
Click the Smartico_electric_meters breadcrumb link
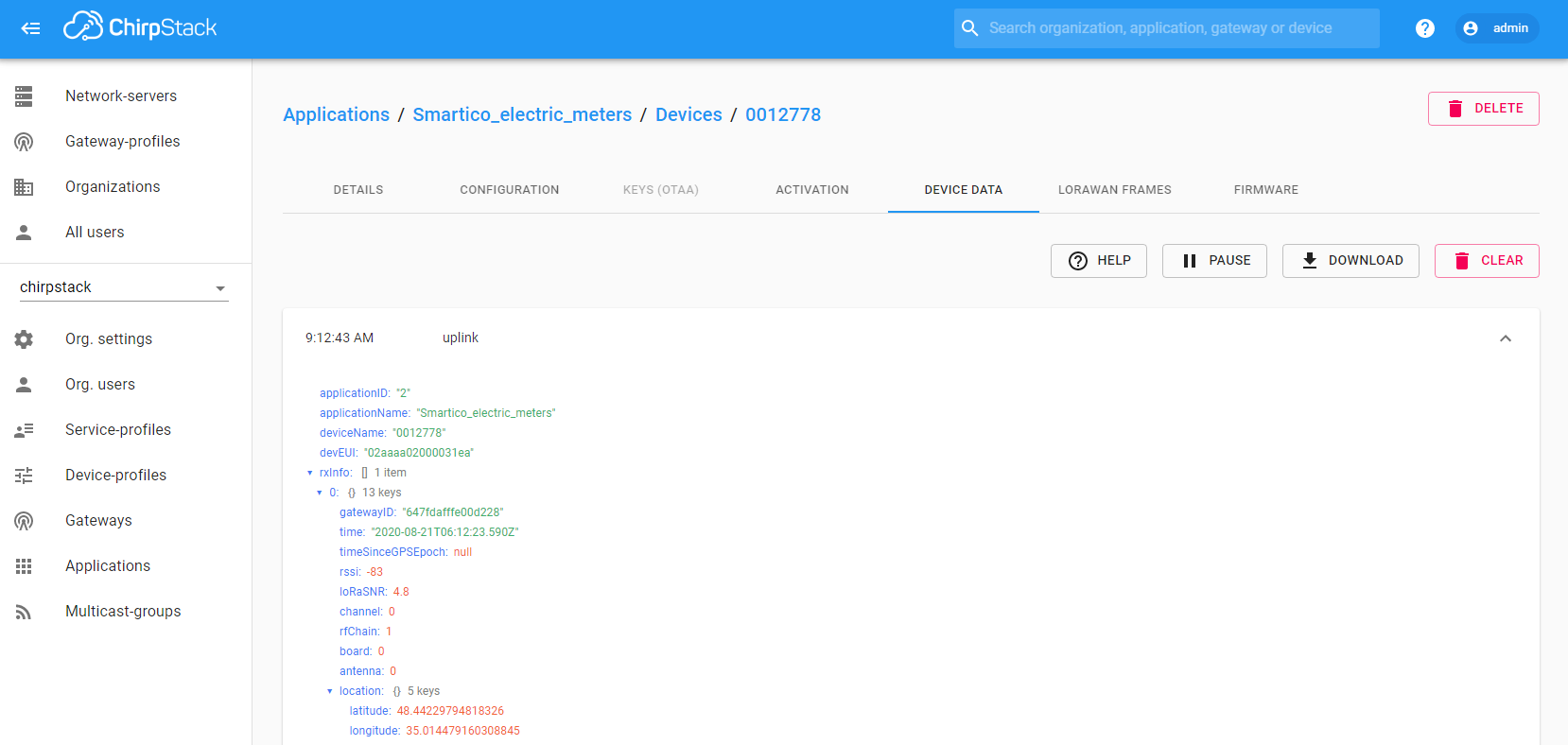click(x=522, y=114)
